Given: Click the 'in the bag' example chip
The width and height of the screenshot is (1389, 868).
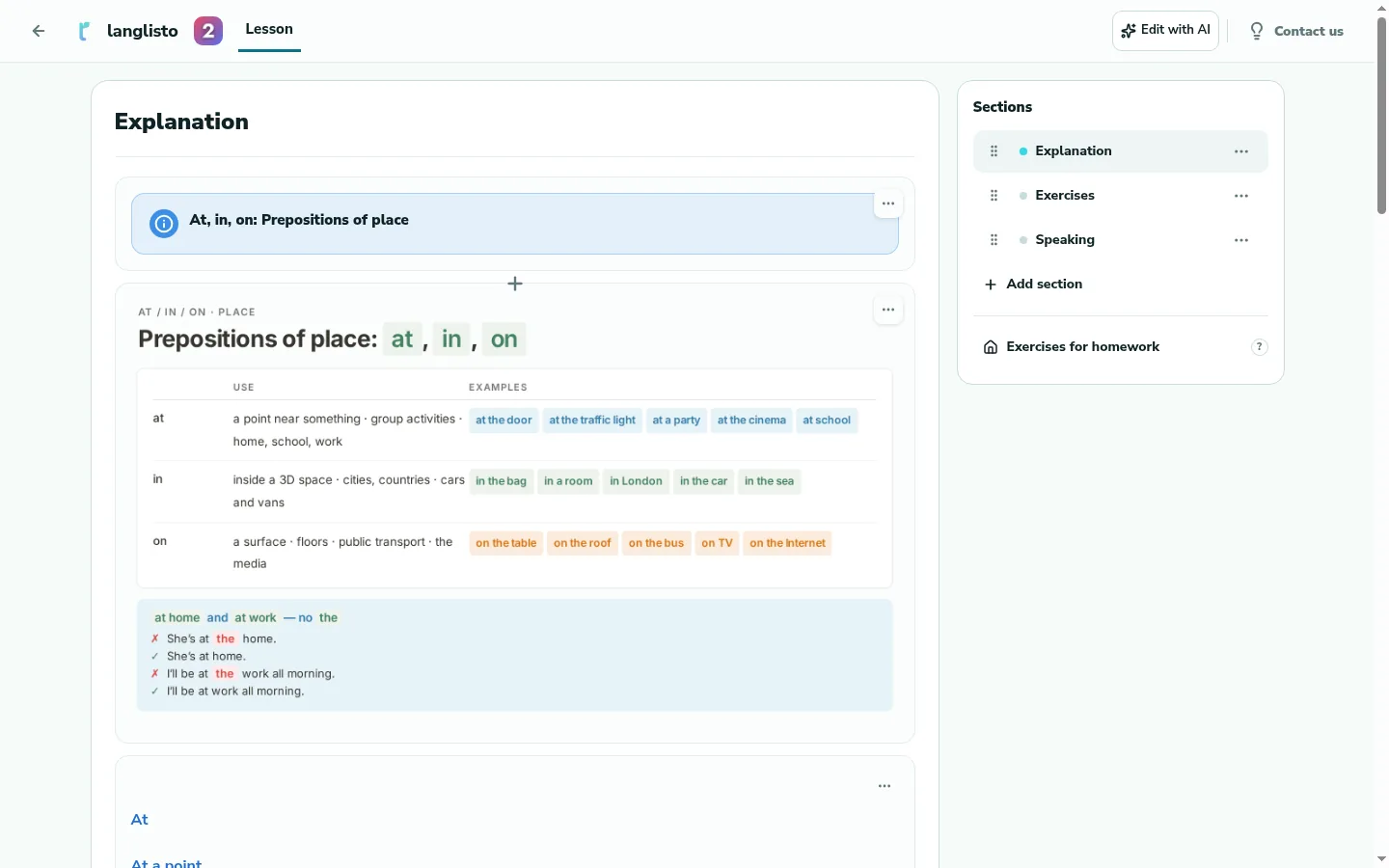Looking at the screenshot, I should point(501,481).
